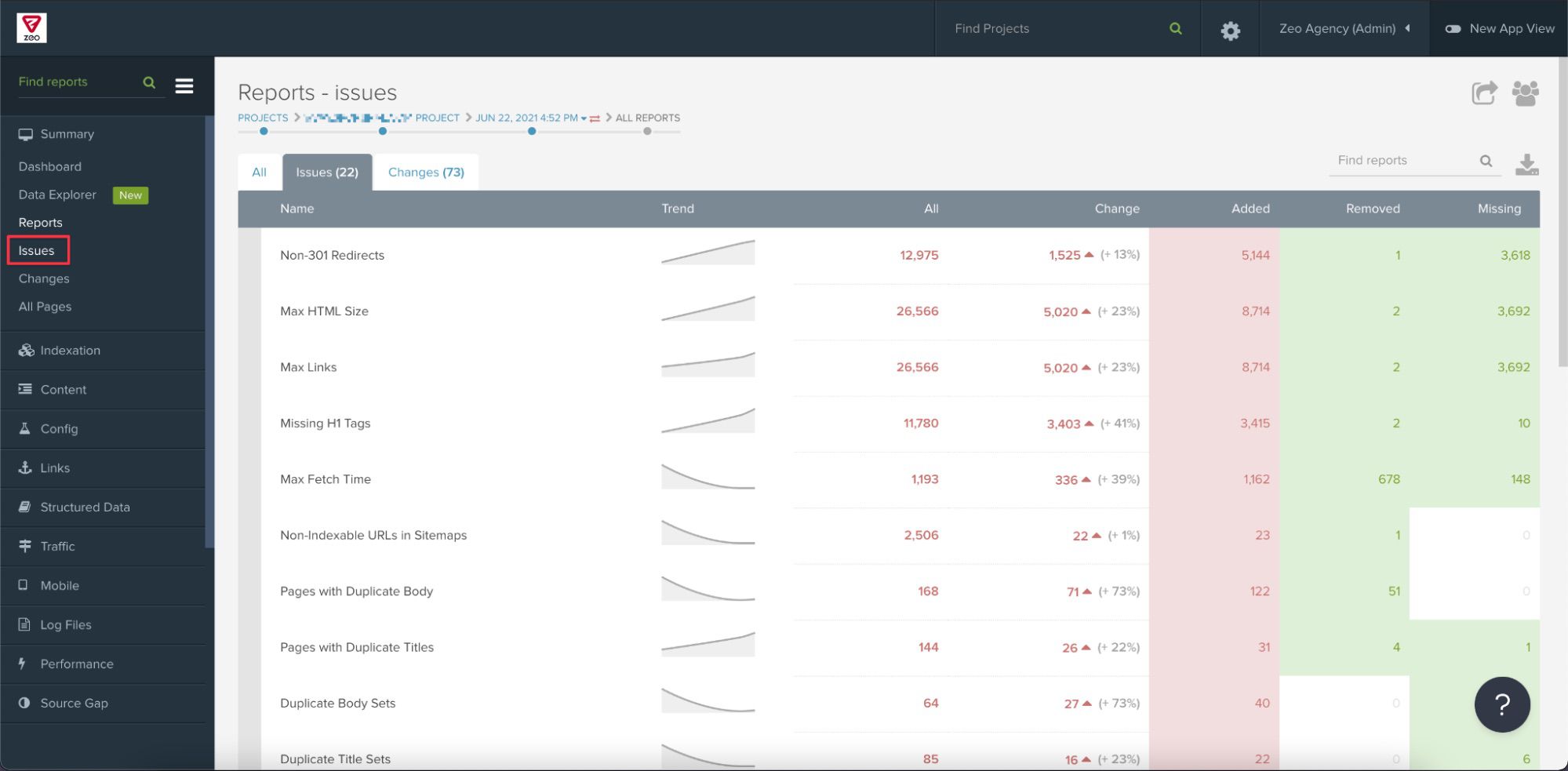Click the sidebar Find reports search icon
The image size is (1568, 771).
(x=149, y=82)
